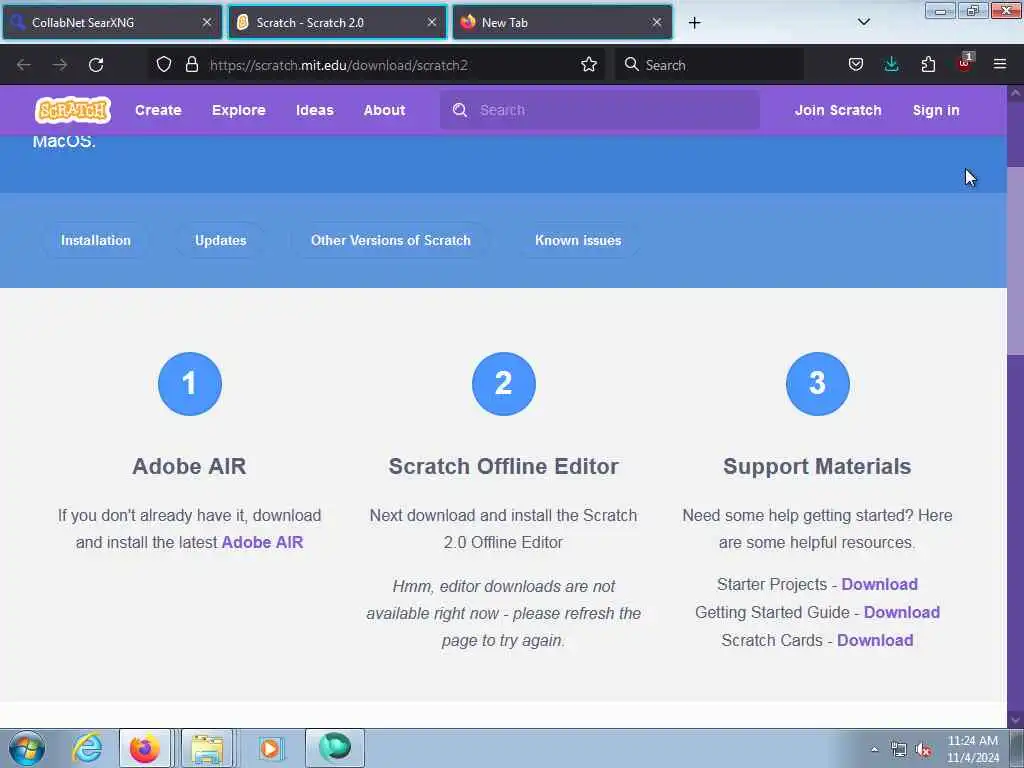This screenshot has width=1024, height=768.
Task: Open the Ideas menu item
Action: point(315,110)
